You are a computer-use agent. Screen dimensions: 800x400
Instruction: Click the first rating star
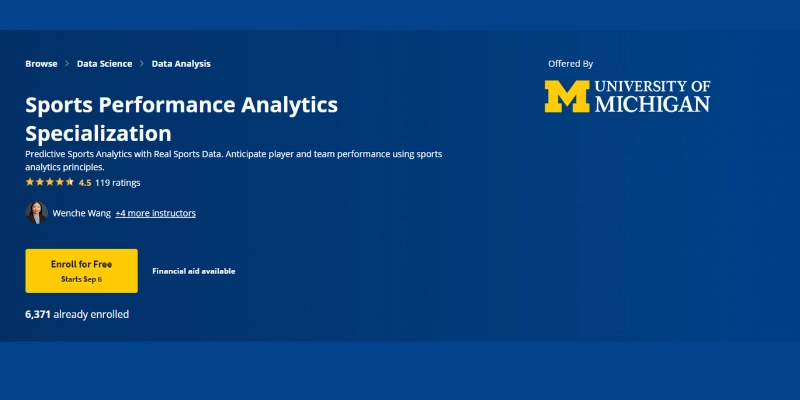[x=30, y=183]
